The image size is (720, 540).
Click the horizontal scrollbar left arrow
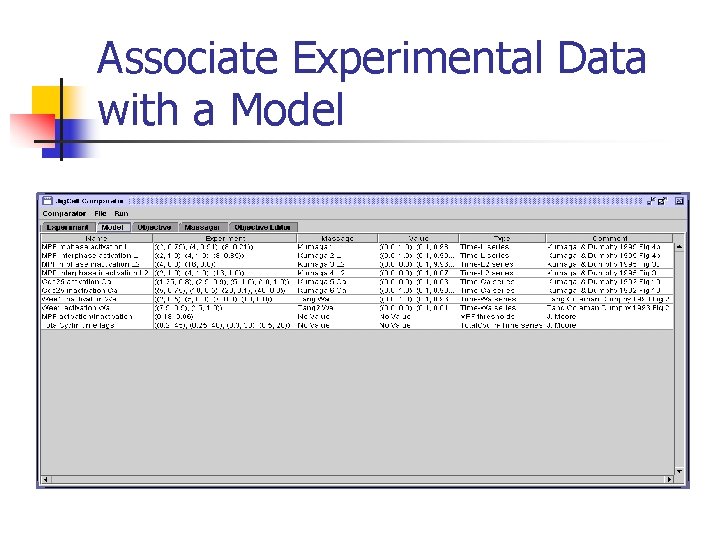[x=45, y=479]
